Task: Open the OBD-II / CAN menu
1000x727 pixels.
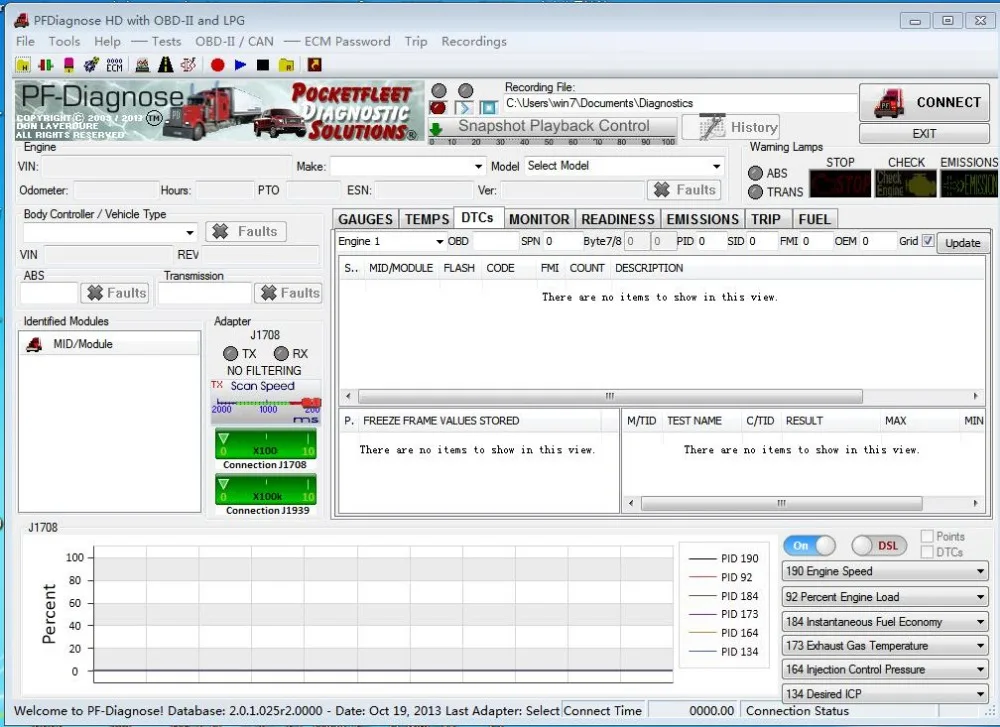Action: [x=234, y=41]
